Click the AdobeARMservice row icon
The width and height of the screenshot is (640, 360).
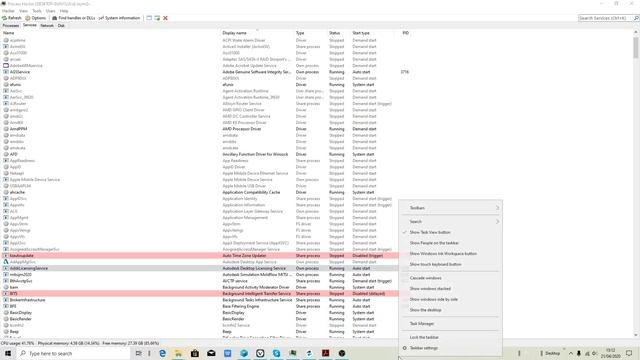coord(6,65)
